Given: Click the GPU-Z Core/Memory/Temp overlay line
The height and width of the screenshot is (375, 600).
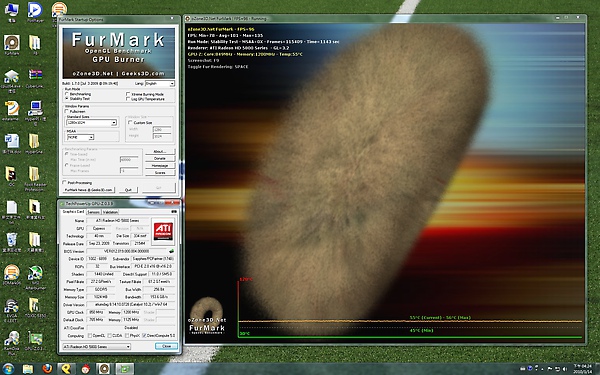Looking at the screenshot, I should (245, 54).
